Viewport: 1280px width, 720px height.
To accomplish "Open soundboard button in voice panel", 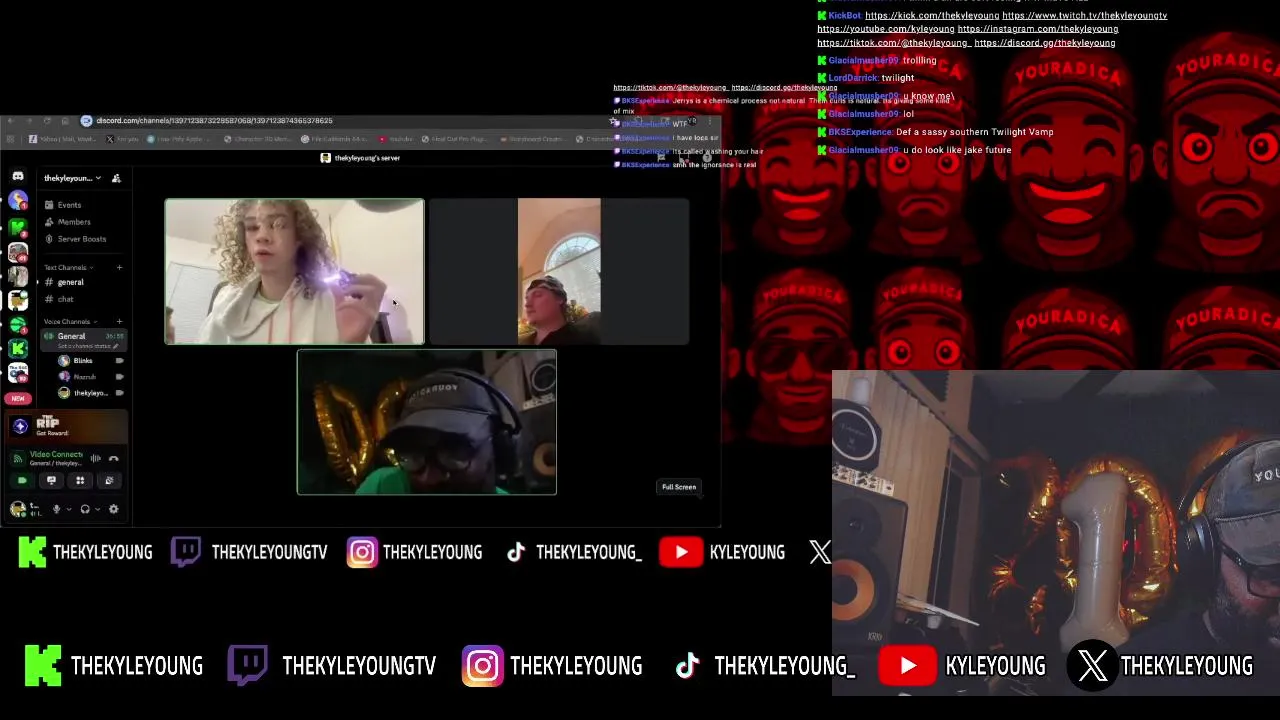I will tap(109, 481).
